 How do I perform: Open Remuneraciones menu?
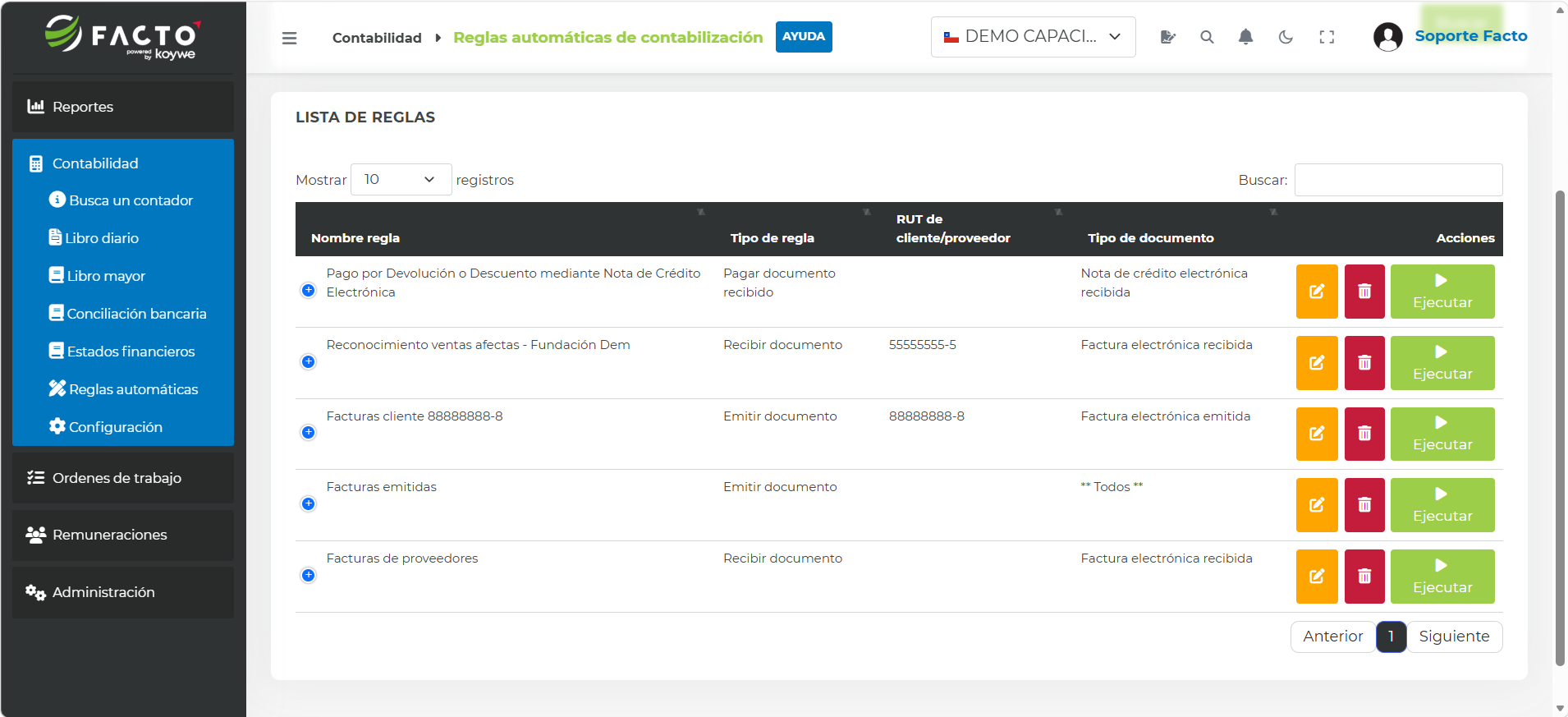point(123,535)
